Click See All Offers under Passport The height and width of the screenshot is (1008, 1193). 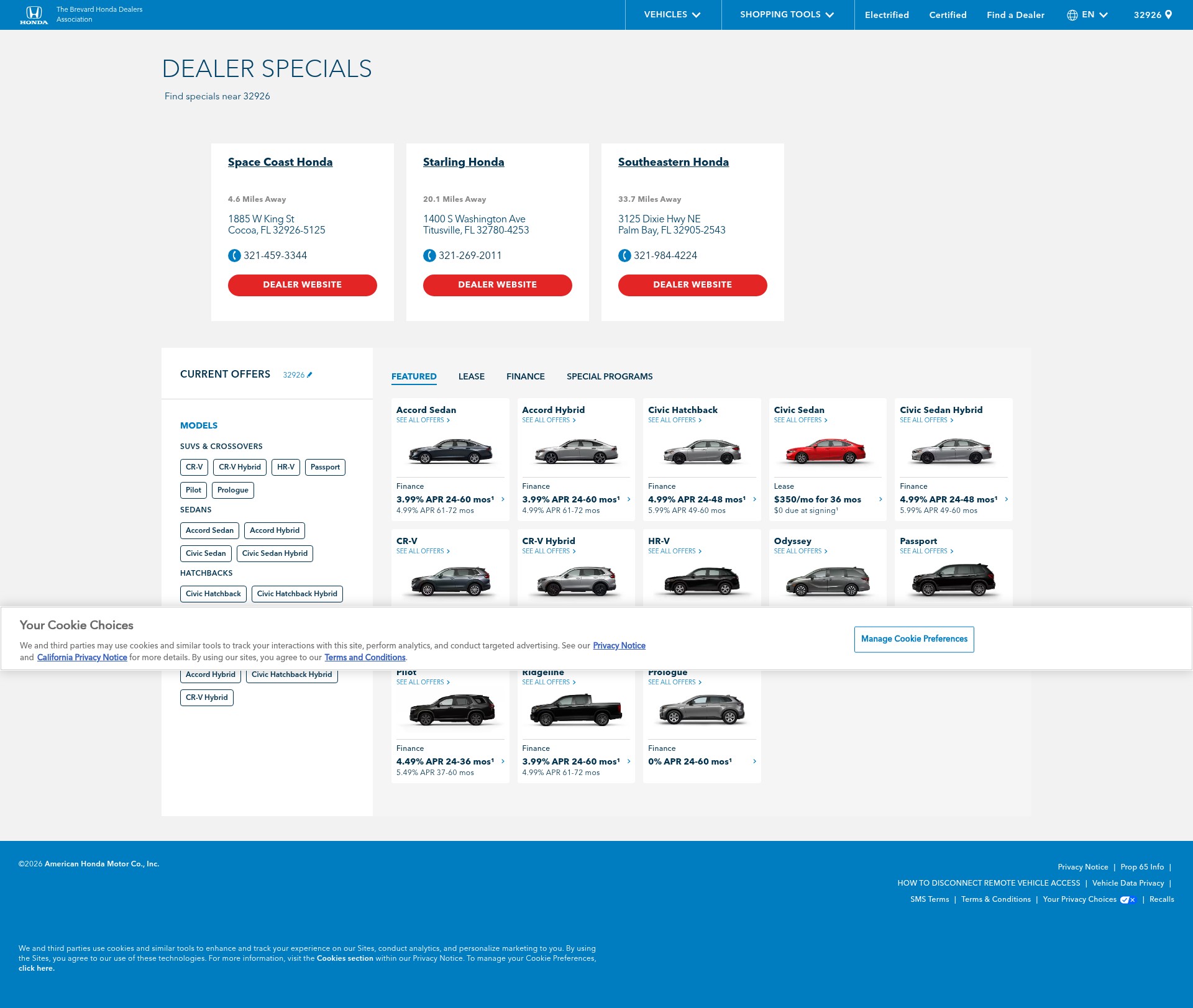click(926, 552)
